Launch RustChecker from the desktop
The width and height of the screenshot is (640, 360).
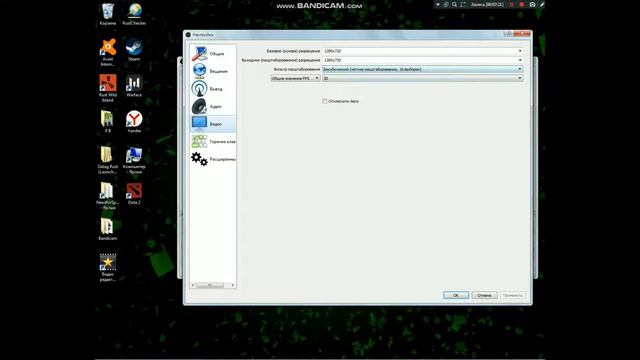click(134, 14)
